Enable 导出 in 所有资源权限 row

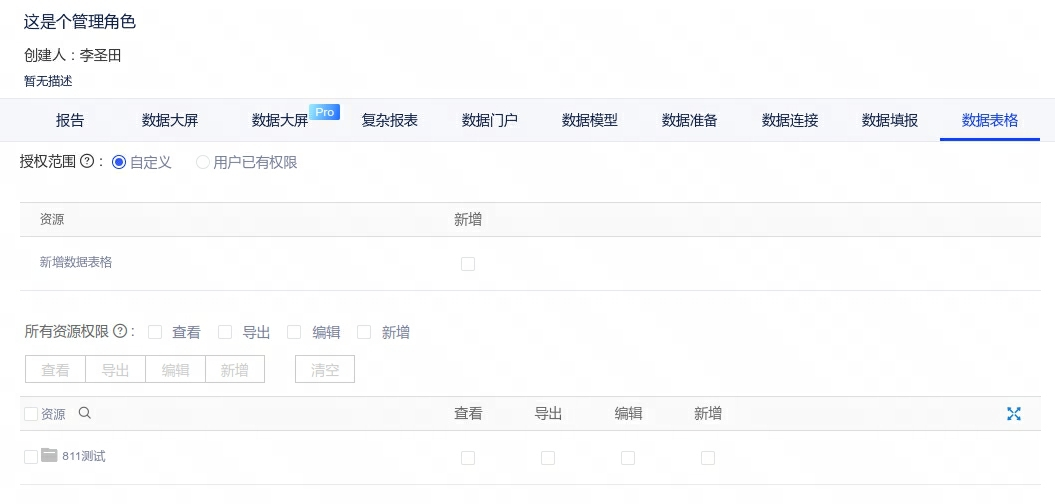(x=225, y=332)
